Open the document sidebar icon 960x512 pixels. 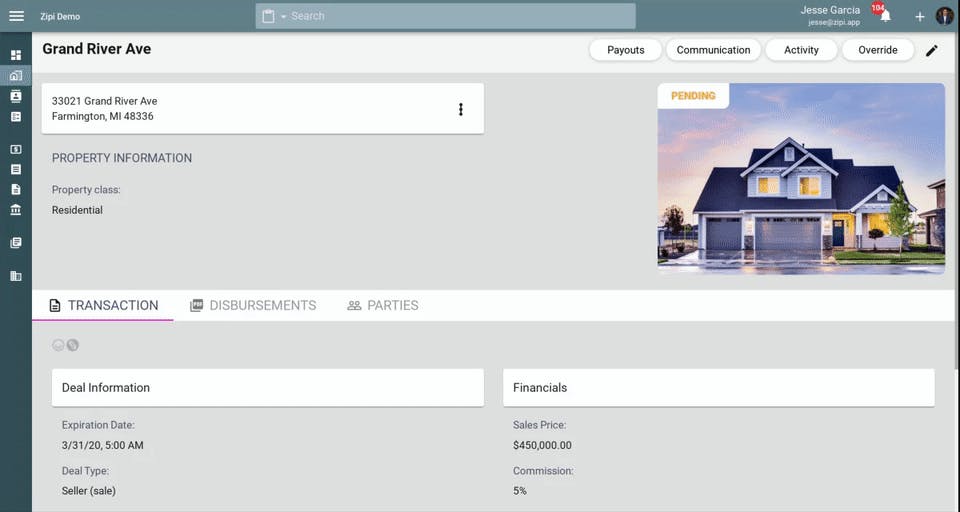[16, 189]
